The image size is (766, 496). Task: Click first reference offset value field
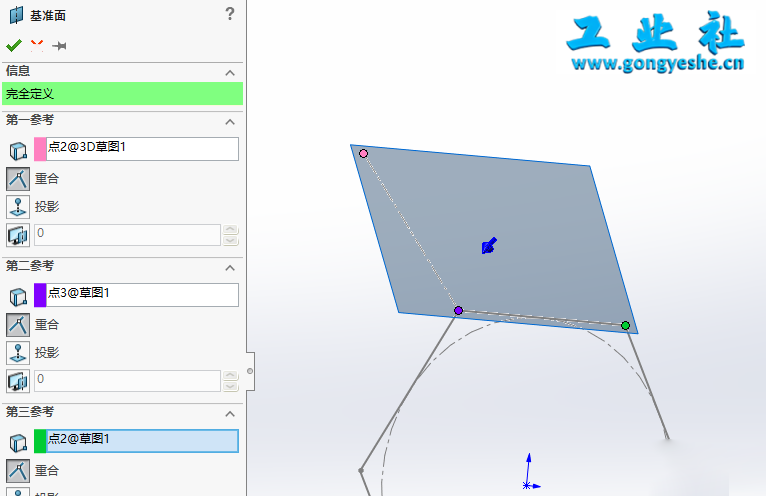[127, 235]
